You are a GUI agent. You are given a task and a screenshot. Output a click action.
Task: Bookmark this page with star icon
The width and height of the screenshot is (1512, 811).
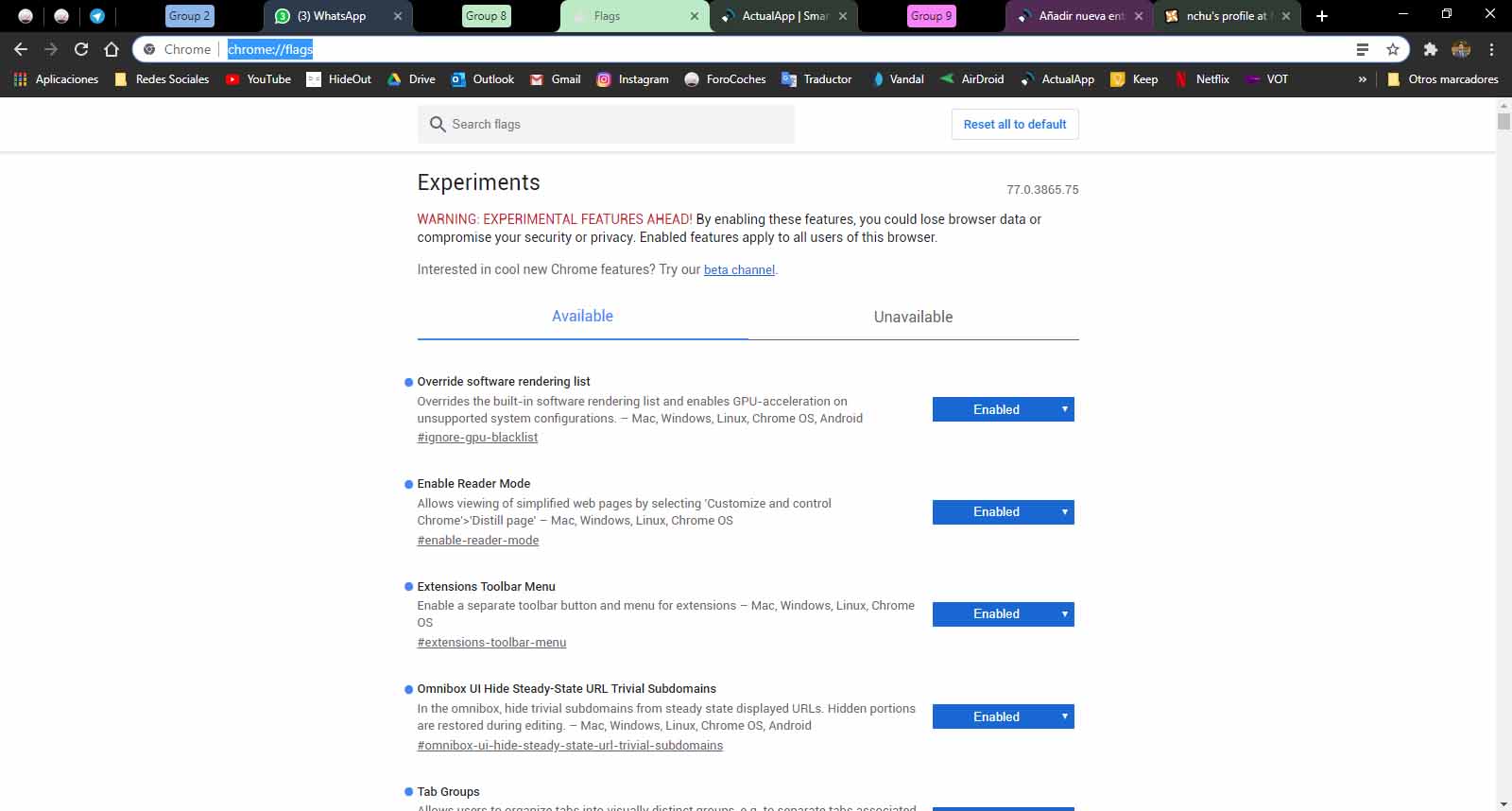[x=1392, y=49]
